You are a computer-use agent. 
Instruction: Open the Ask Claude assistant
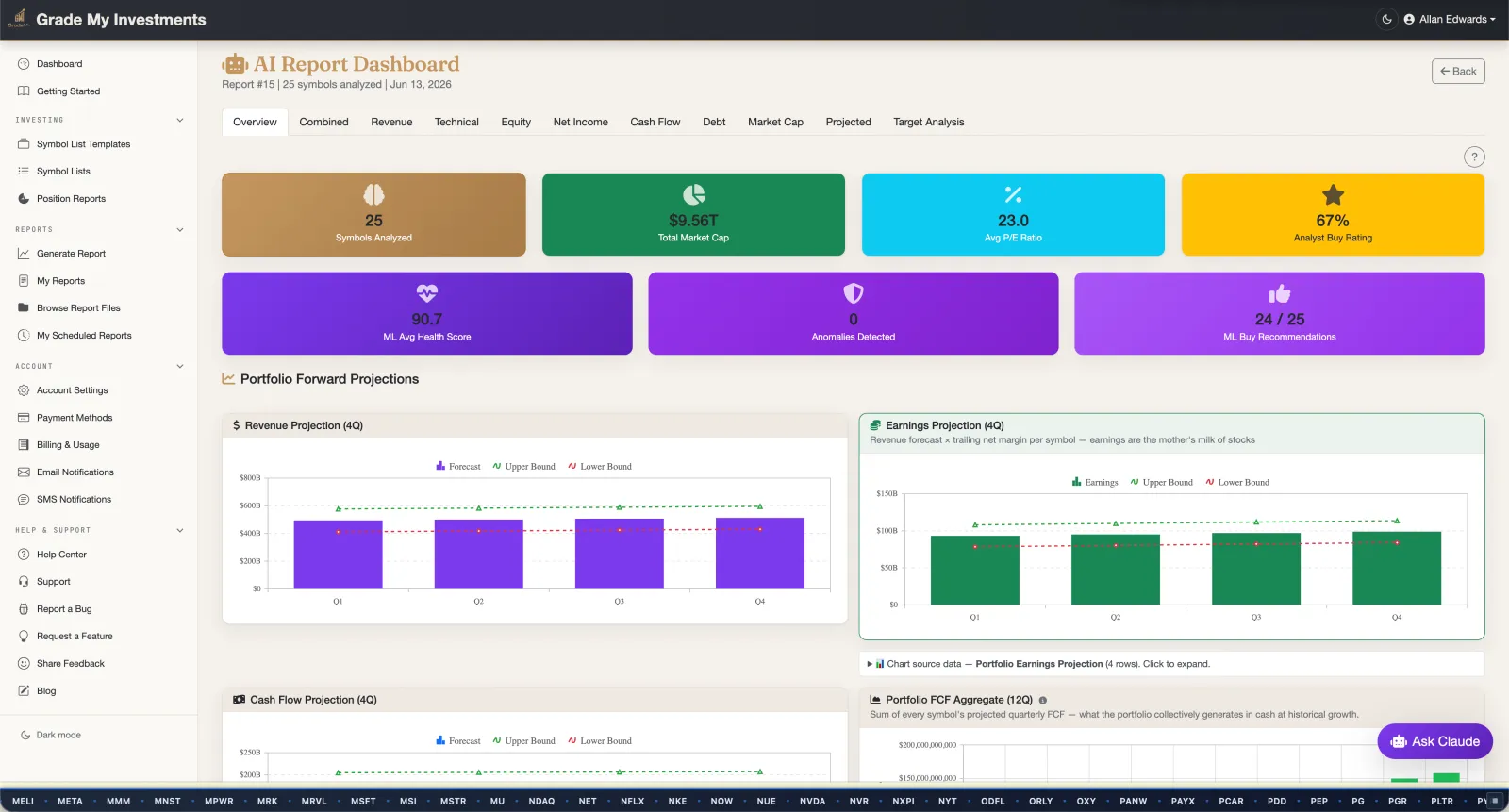[1434, 741]
